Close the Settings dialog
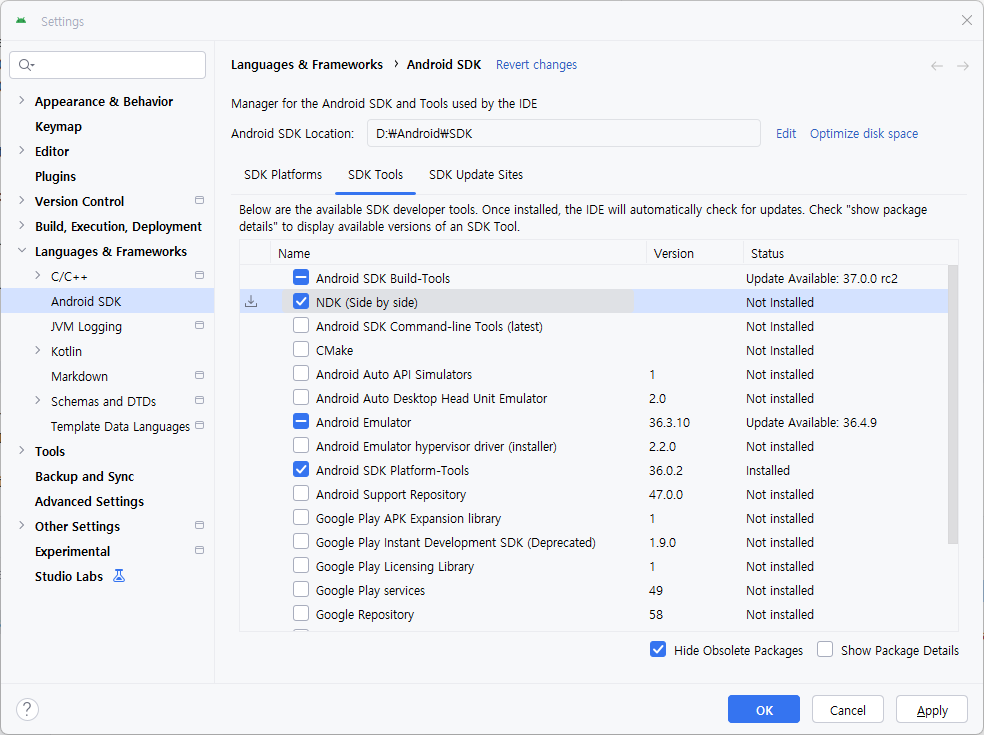The width and height of the screenshot is (984, 735). click(x=966, y=20)
